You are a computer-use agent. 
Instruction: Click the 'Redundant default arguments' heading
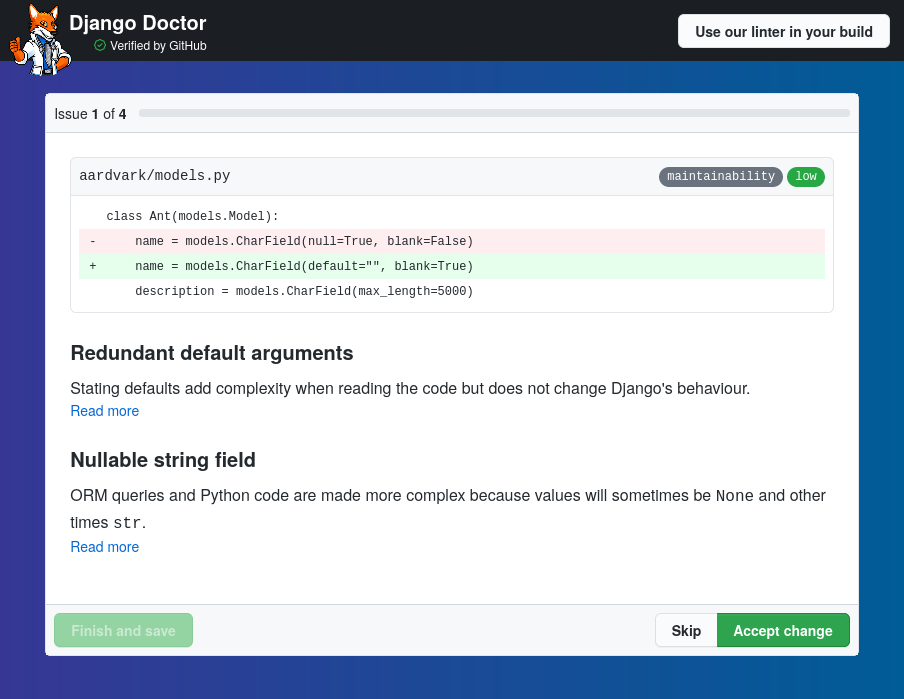point(212,353)
